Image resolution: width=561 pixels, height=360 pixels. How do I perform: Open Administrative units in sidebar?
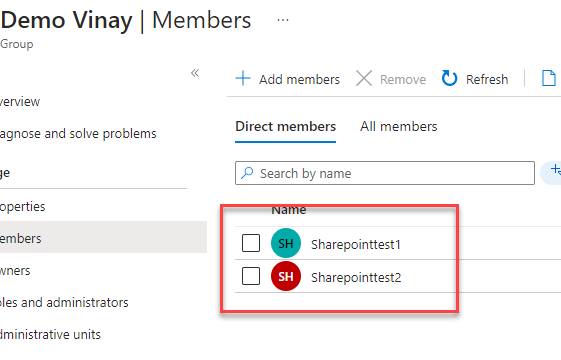tap(50, 335)
